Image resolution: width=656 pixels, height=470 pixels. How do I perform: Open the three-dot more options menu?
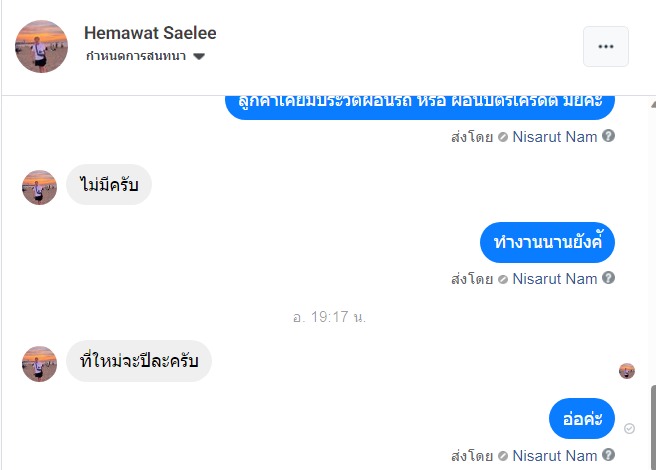tap(605, 46)
